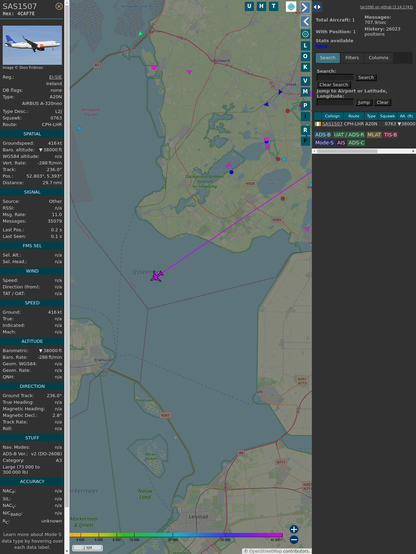Open the tar1090 on github link
Image resolution: width=416 pixels, height=554 pixels.
coord(386,7)
